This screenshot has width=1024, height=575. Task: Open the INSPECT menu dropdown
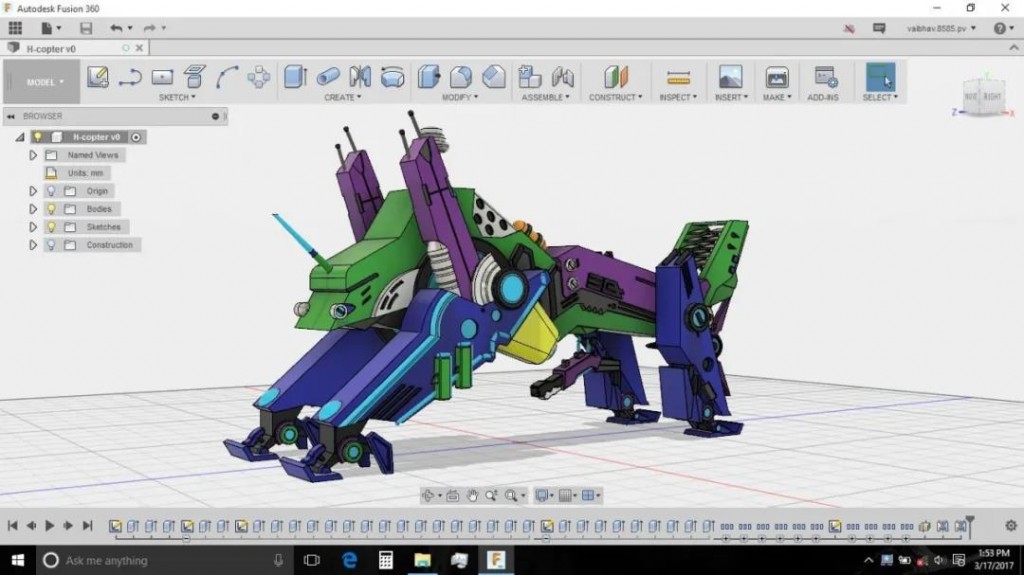coord(678,97)
